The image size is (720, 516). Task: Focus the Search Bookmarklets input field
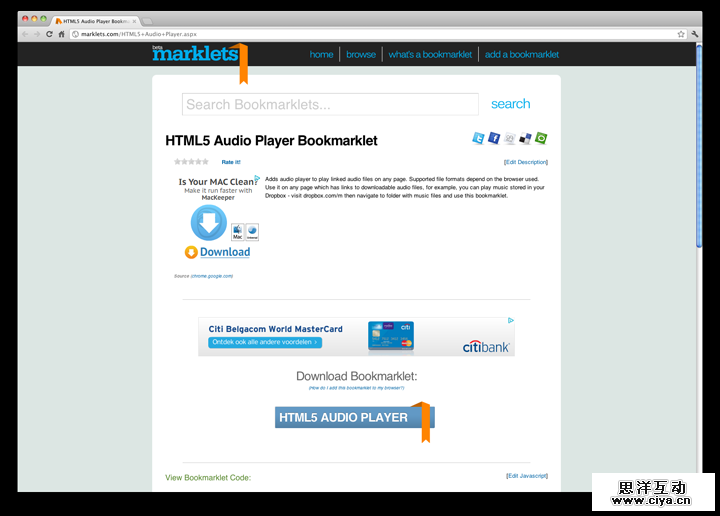coord(330,104)
